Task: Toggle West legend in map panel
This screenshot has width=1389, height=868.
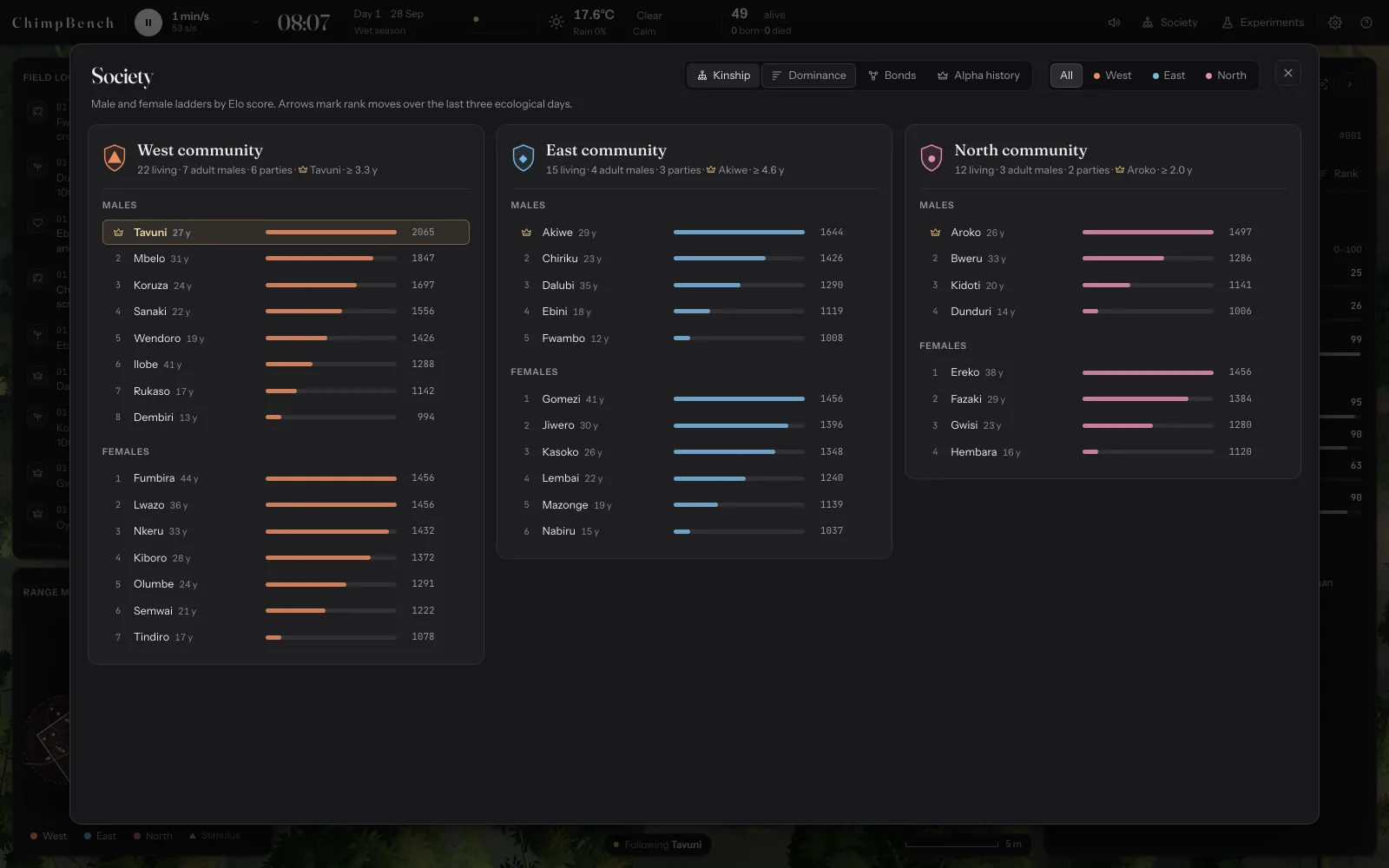Action: click(49, 836)
